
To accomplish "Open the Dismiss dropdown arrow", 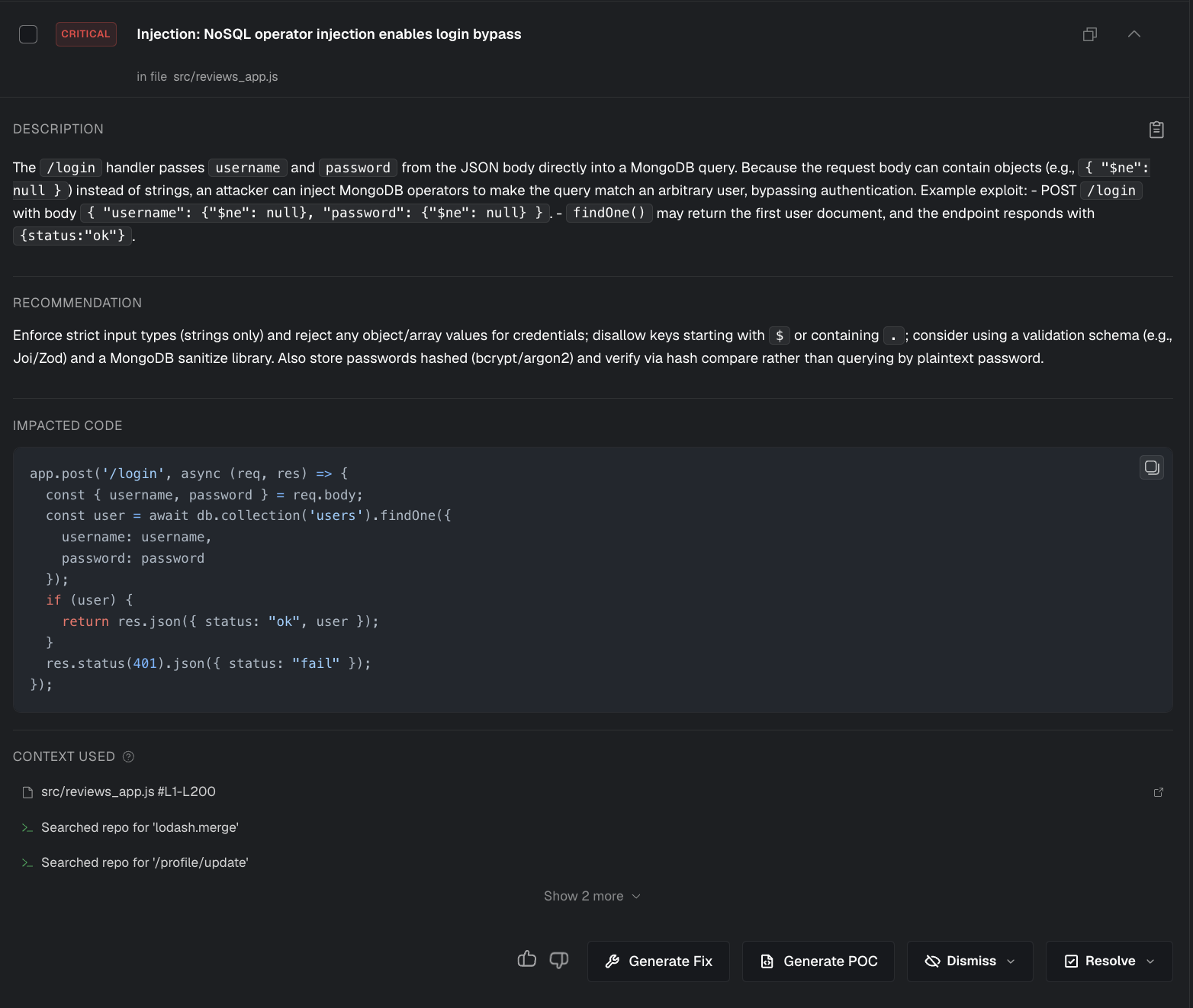I will pyautogui.click(x=1011, y=961).
